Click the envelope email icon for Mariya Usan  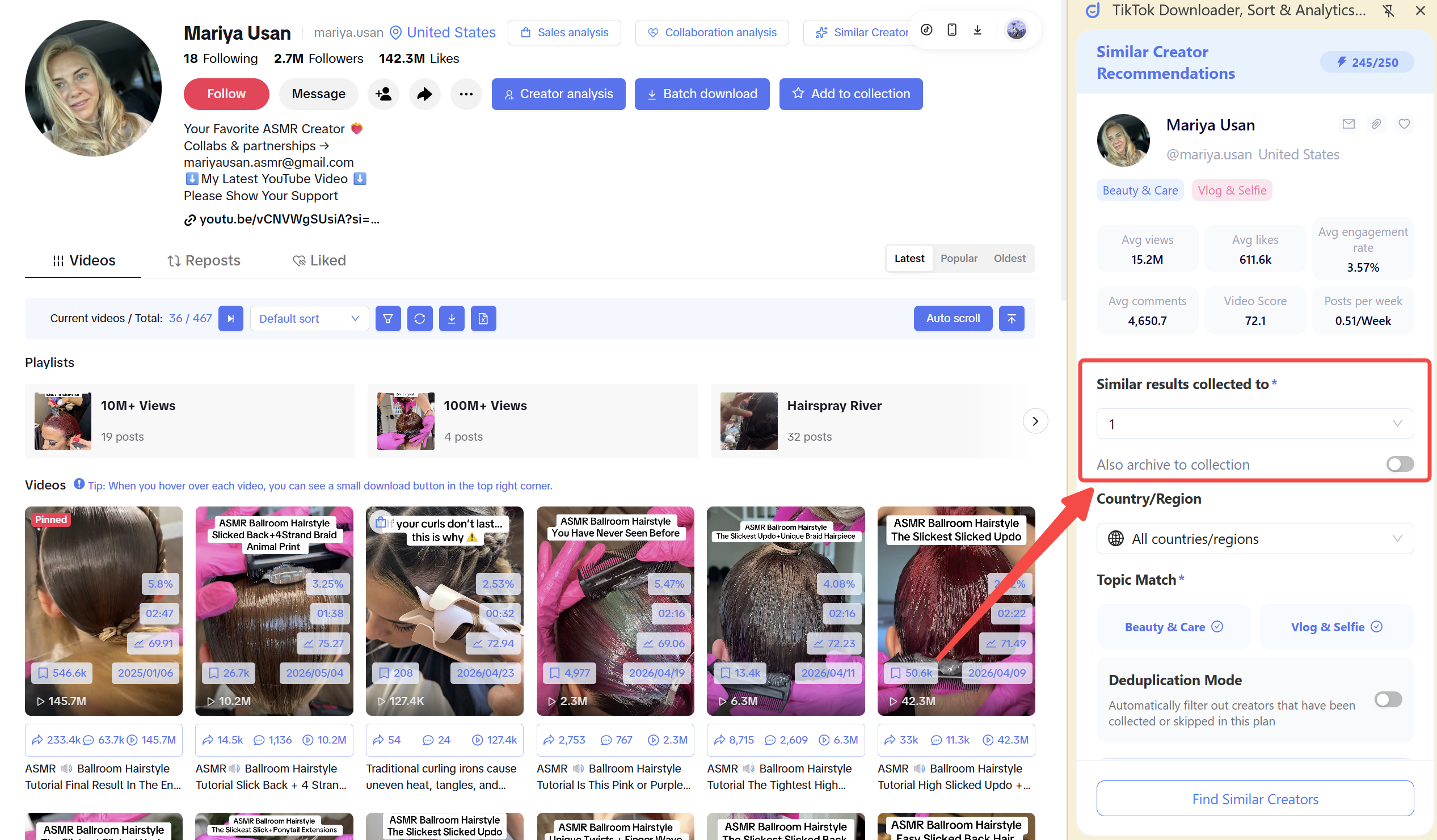(1348, 124)
